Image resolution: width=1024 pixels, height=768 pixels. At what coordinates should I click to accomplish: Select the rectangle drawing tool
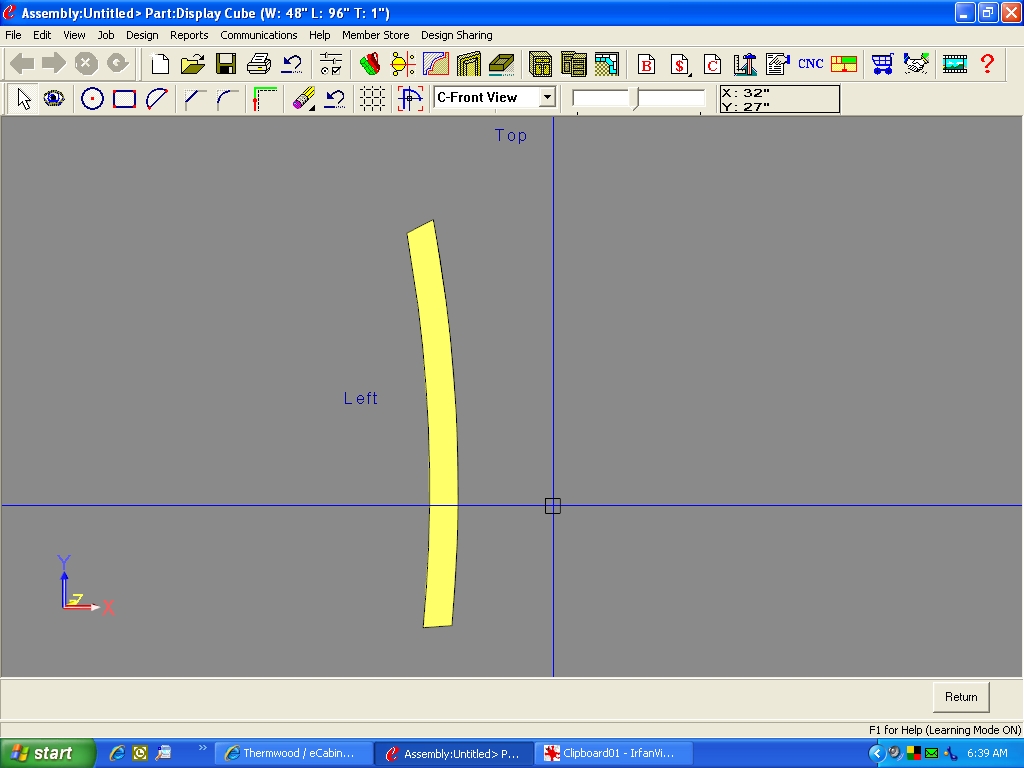coord(124,99)
